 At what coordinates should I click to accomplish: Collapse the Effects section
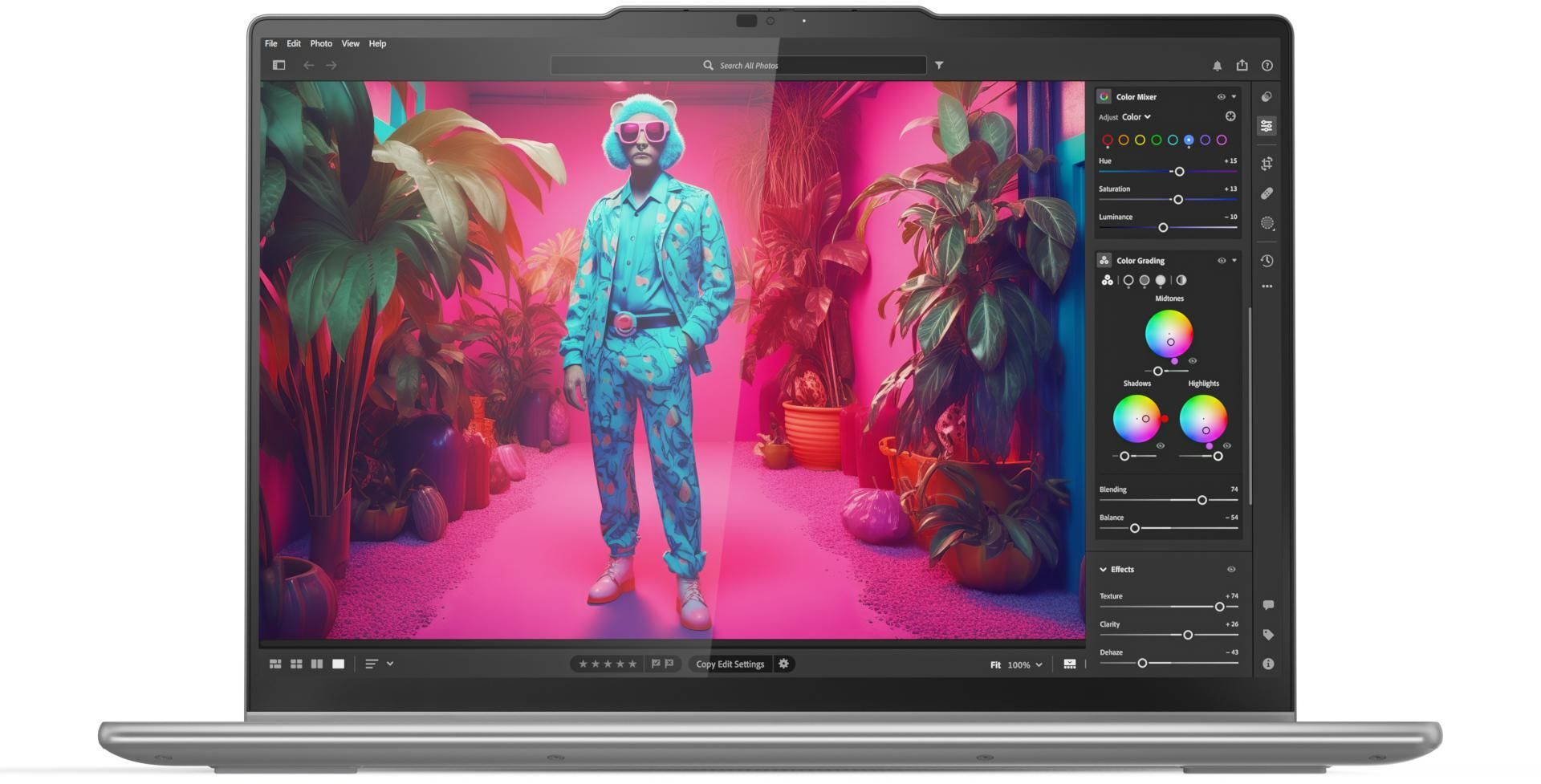point(1104,569)
